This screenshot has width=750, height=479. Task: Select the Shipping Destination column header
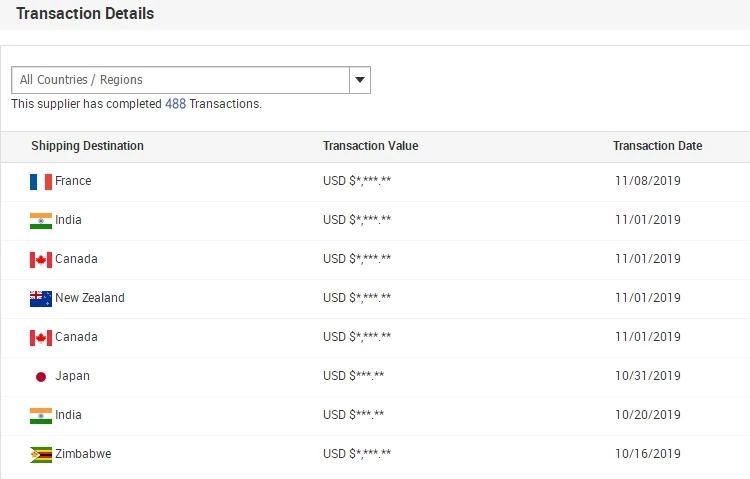(87, 146)
